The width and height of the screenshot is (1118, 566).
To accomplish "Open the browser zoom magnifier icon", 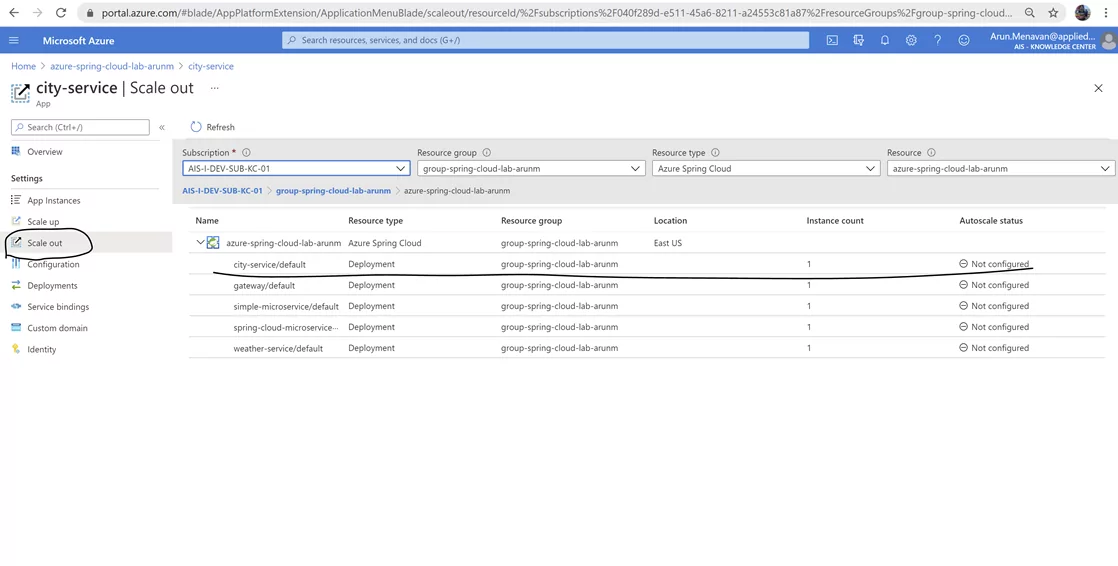I will pos(1030,13).
